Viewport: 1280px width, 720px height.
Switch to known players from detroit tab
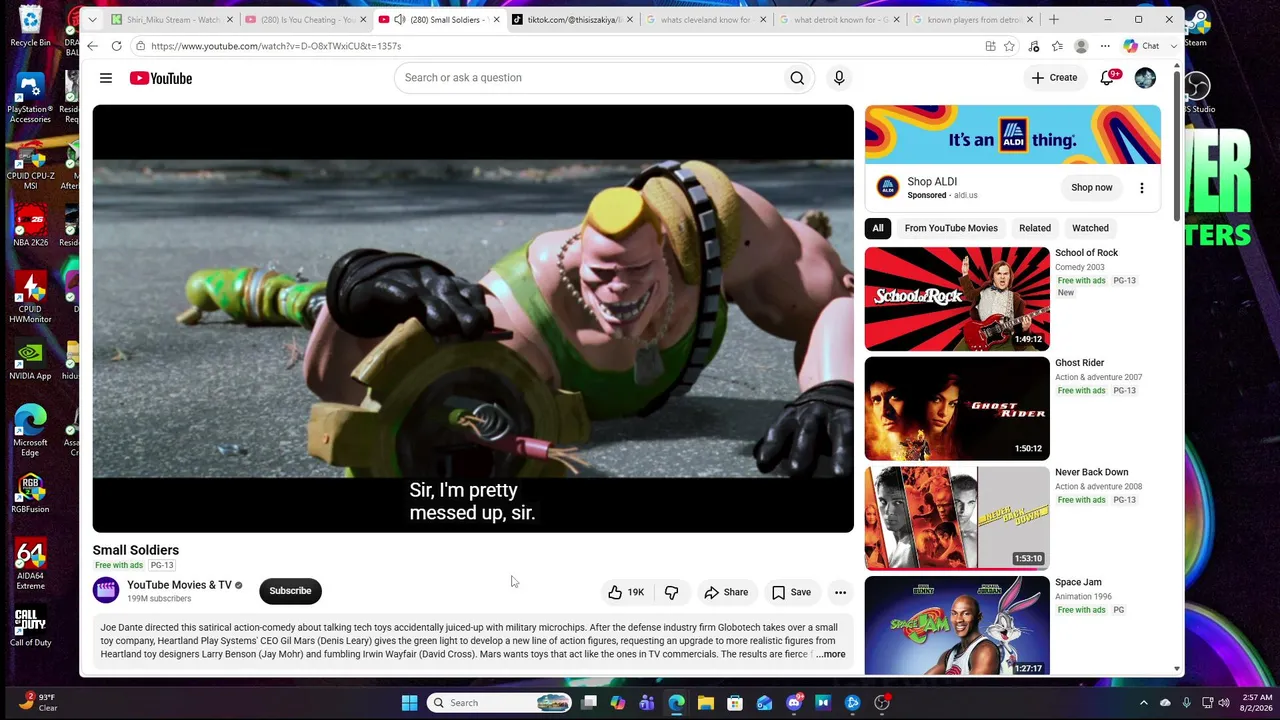pos(974,19)
